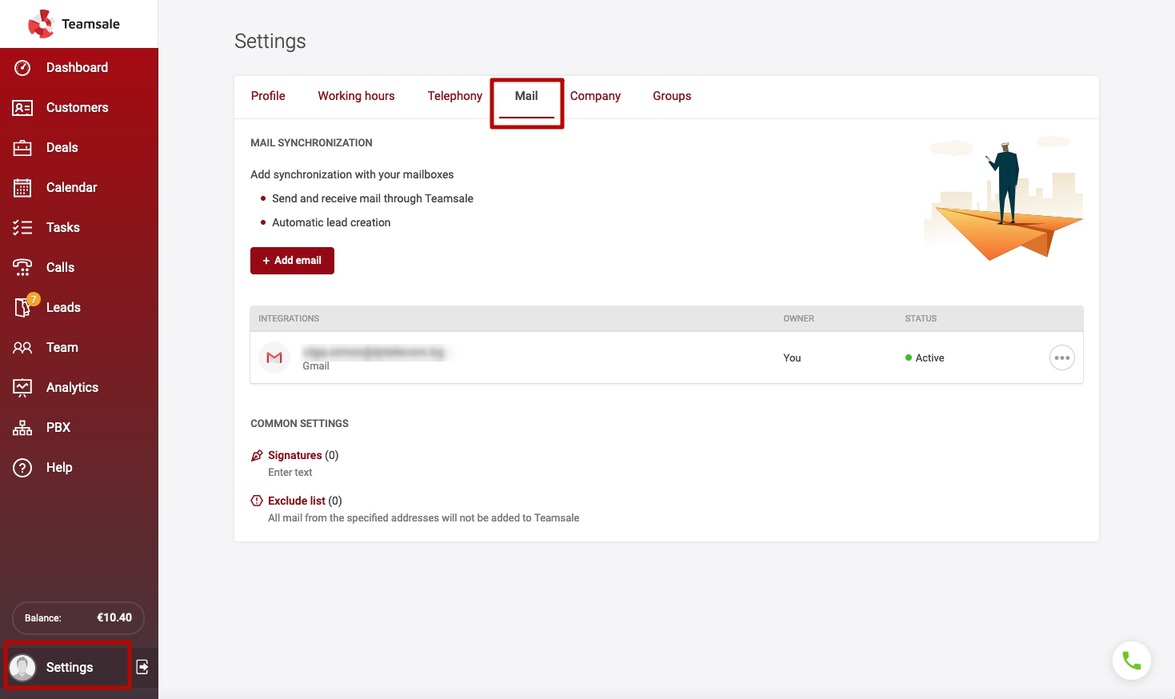Click 'Automatic lead creation' bullet text
The width and height of the screenshot is (1175, 699).
point(331,223)
